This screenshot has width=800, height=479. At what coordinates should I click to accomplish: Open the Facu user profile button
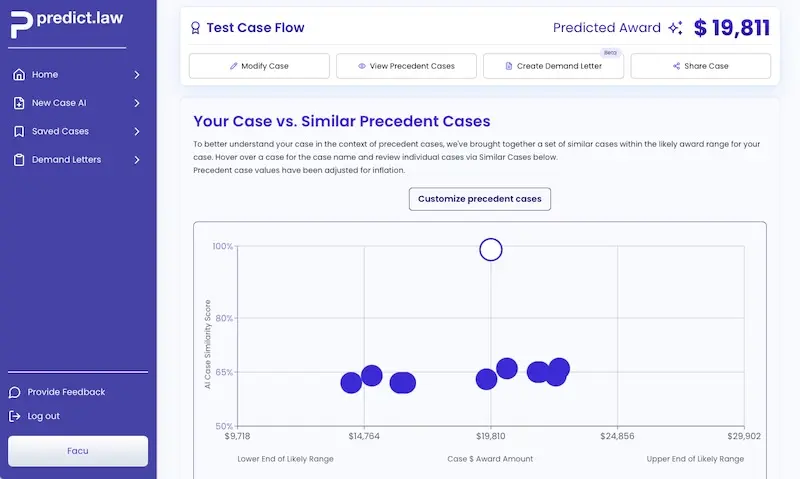coord(78,451)
